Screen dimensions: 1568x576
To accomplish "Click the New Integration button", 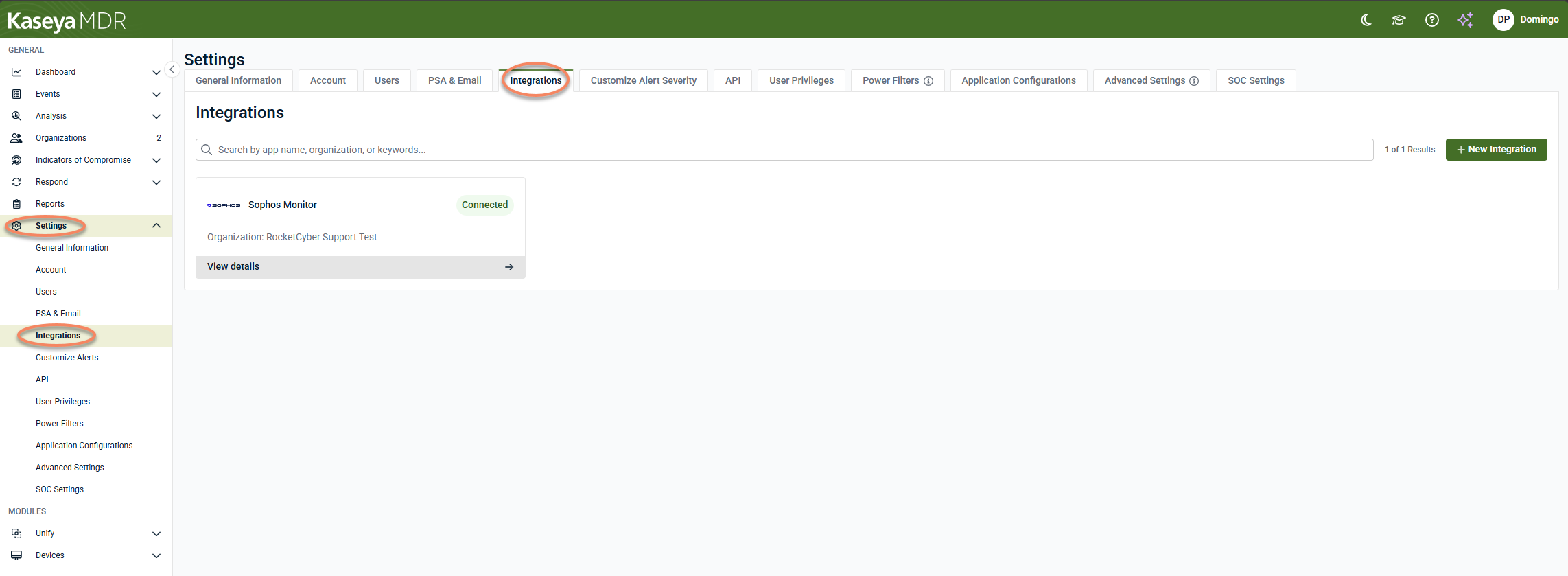I will pyautogui.click(x=1497, y=150).
